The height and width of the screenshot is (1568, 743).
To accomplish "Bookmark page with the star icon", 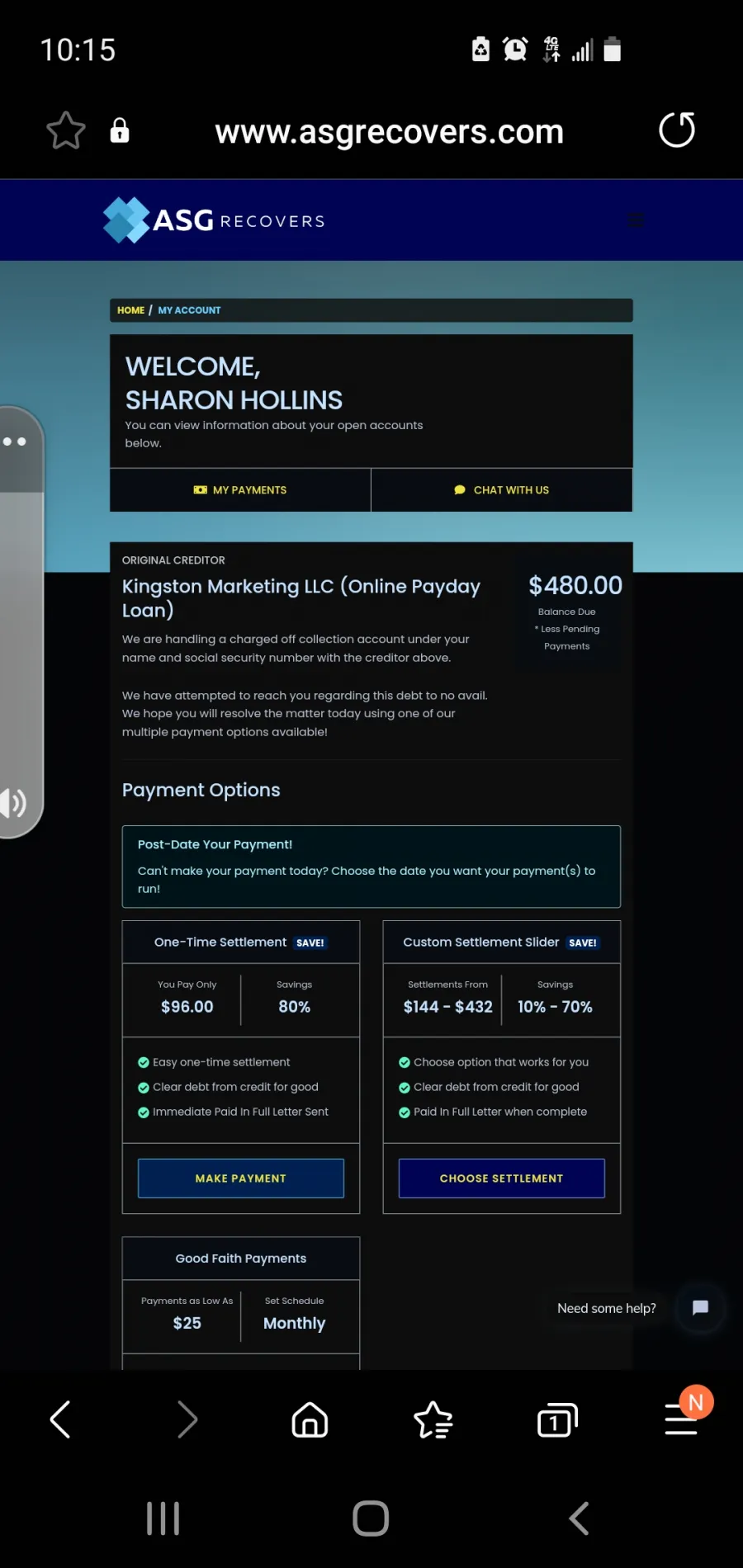I will point(66,130).
